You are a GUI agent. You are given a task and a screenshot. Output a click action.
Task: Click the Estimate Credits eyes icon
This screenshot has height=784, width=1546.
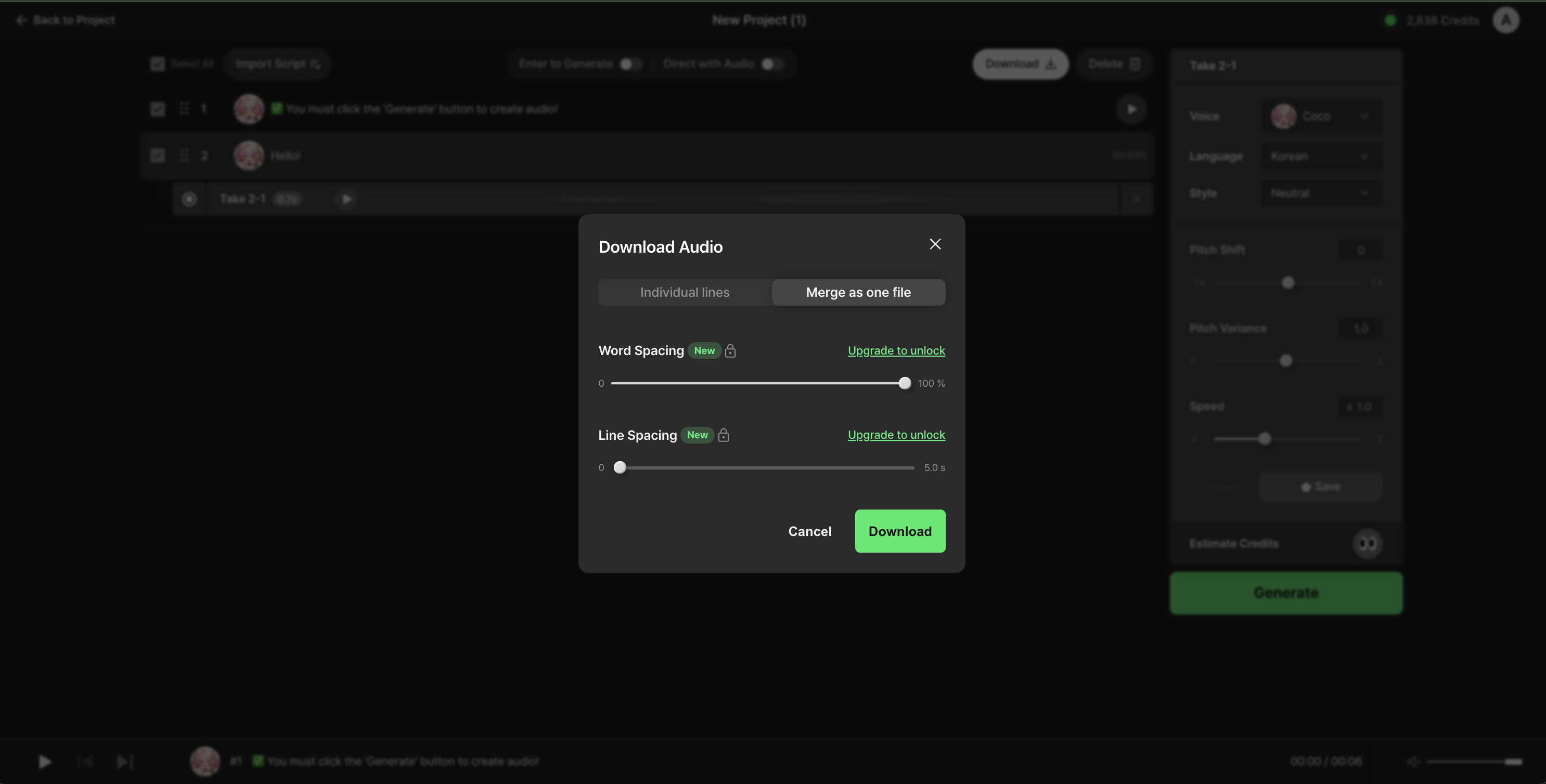point(1367,543)
